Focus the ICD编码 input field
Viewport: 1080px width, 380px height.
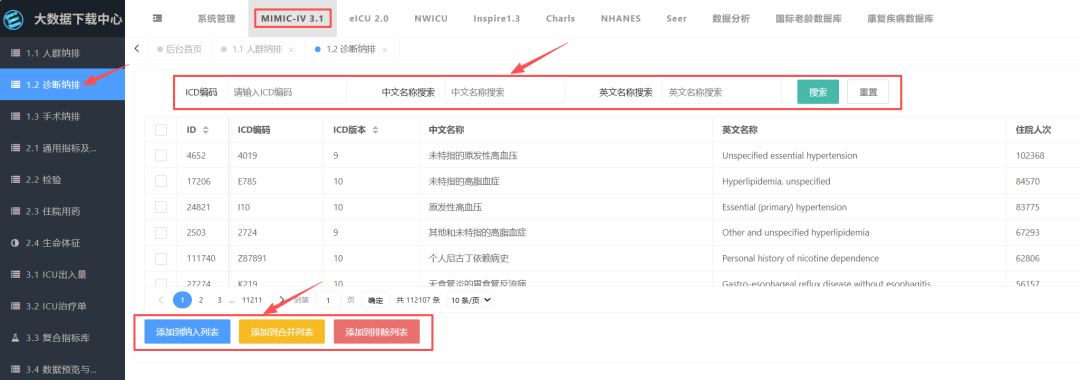287,92
